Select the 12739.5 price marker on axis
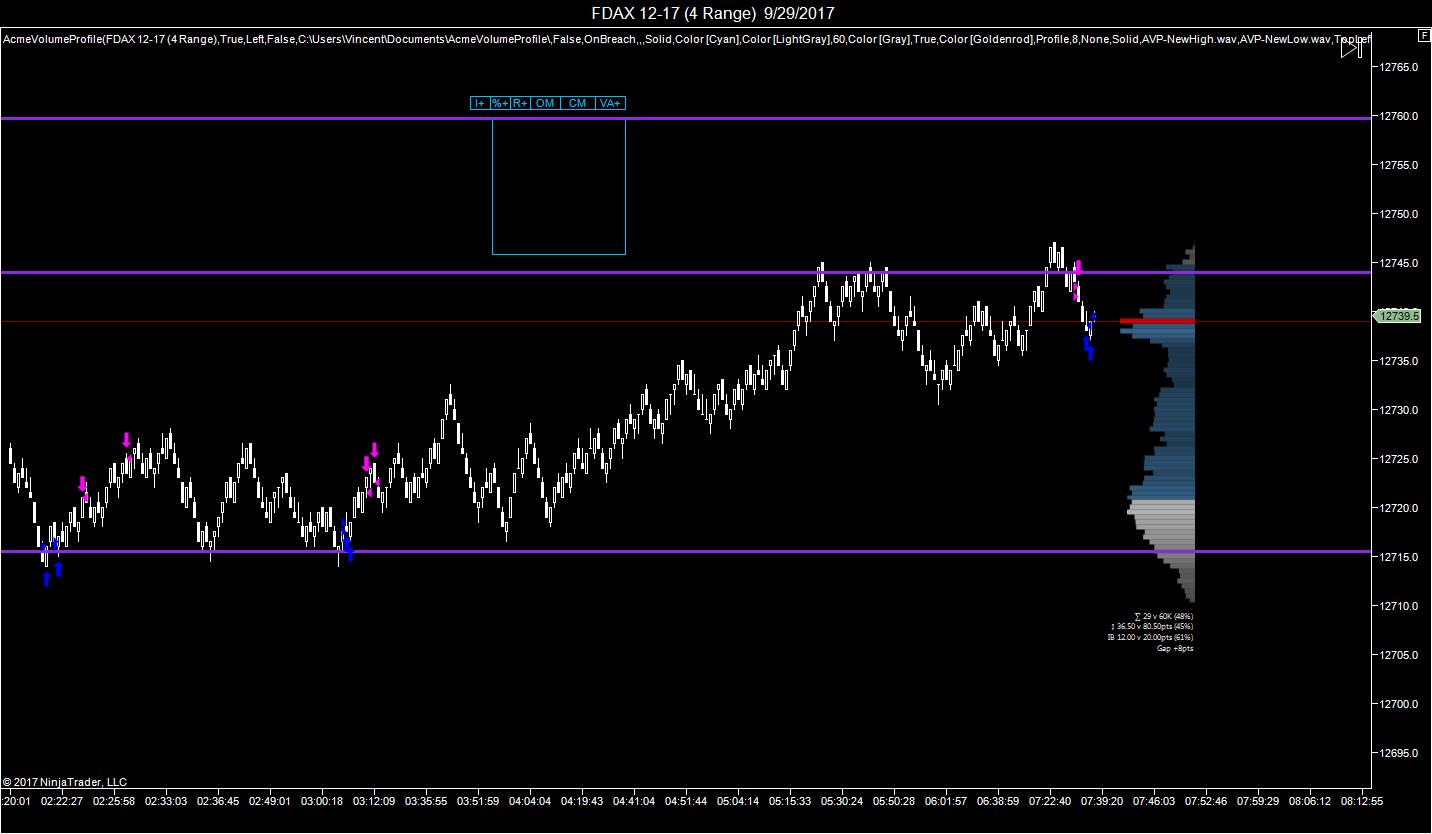The height and width of the screenshot is (834, 1432). (x=1396, y=314)
